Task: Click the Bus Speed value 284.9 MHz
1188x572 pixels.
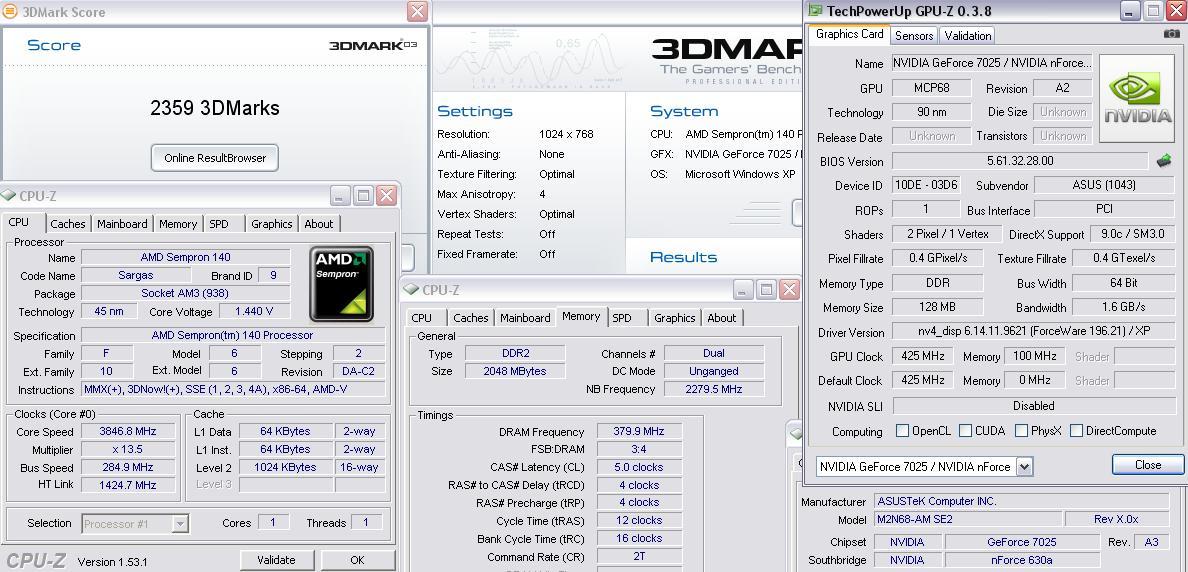Action: point(127,467)
